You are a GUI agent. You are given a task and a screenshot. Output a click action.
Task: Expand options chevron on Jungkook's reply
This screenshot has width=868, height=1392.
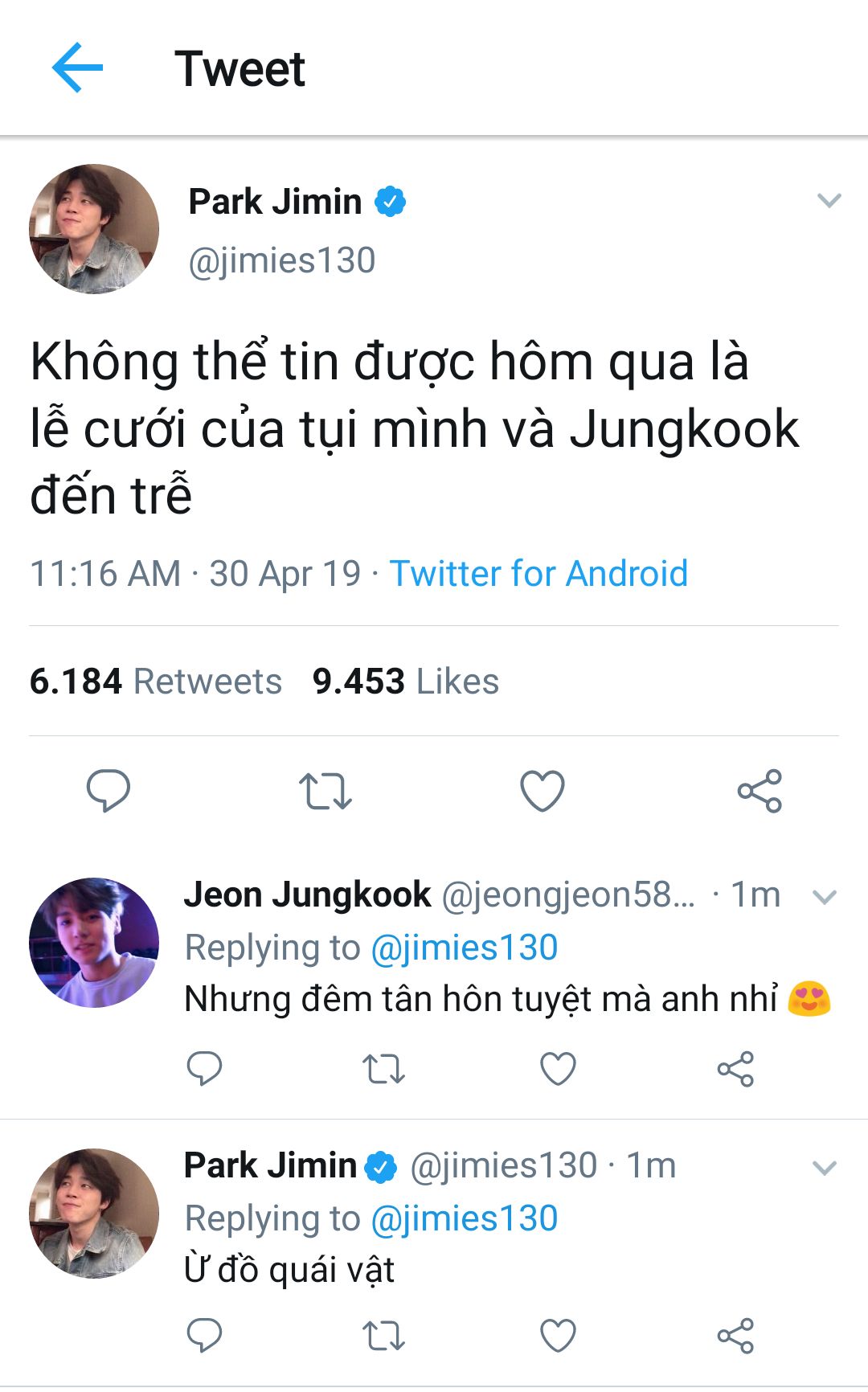[825, 897]
